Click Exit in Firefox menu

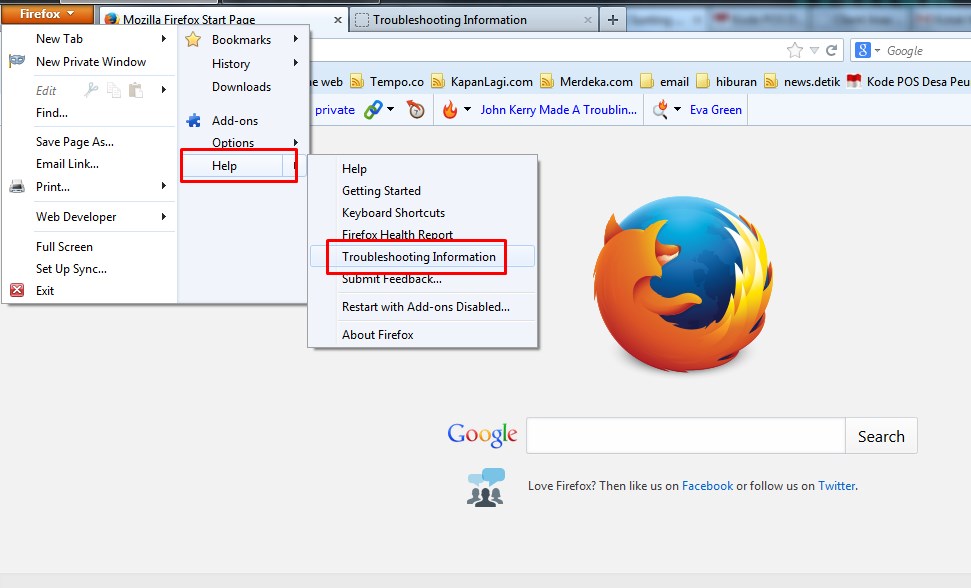(45, 290)
